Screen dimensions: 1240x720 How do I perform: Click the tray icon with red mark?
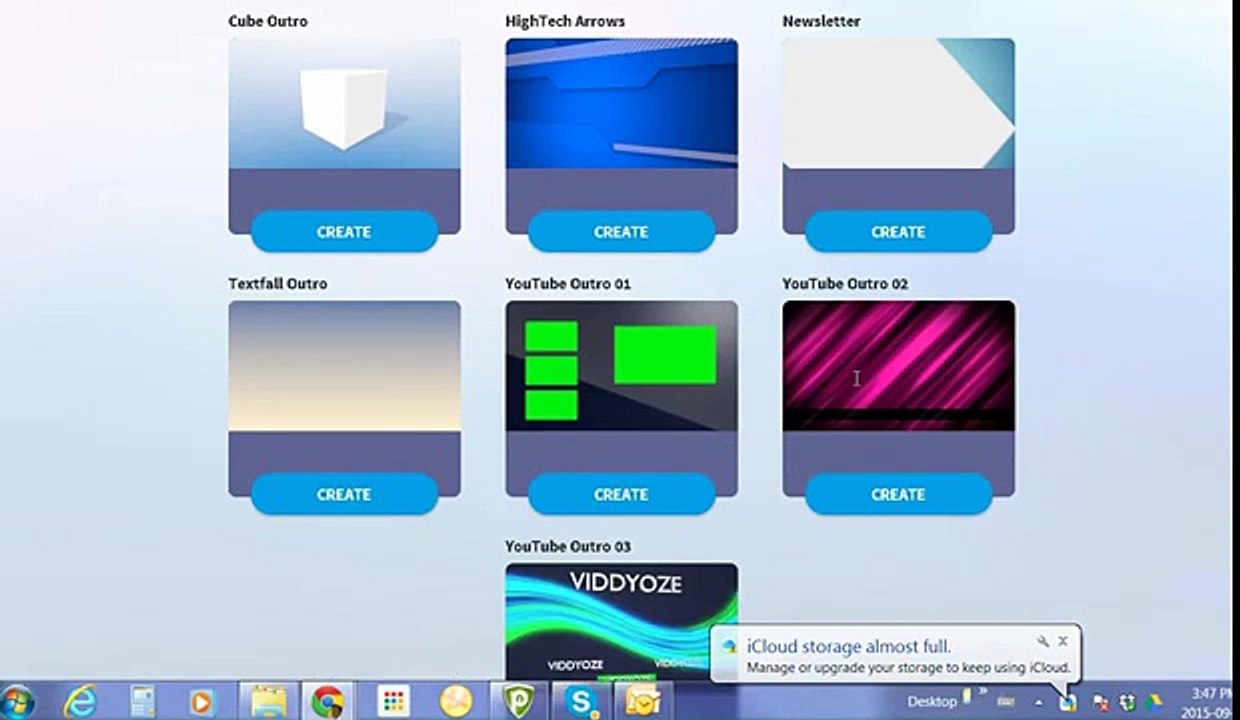(x=1101, y=703)
